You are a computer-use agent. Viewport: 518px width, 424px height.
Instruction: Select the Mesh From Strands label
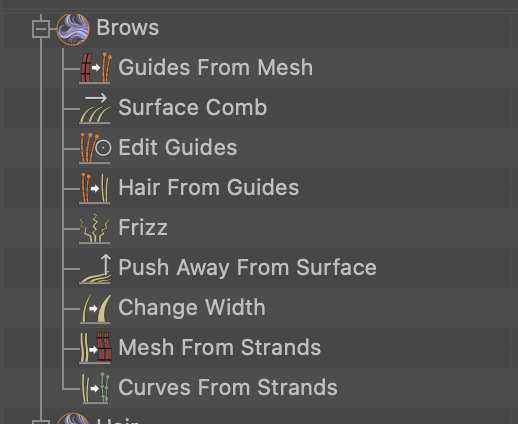pos(220,347)
